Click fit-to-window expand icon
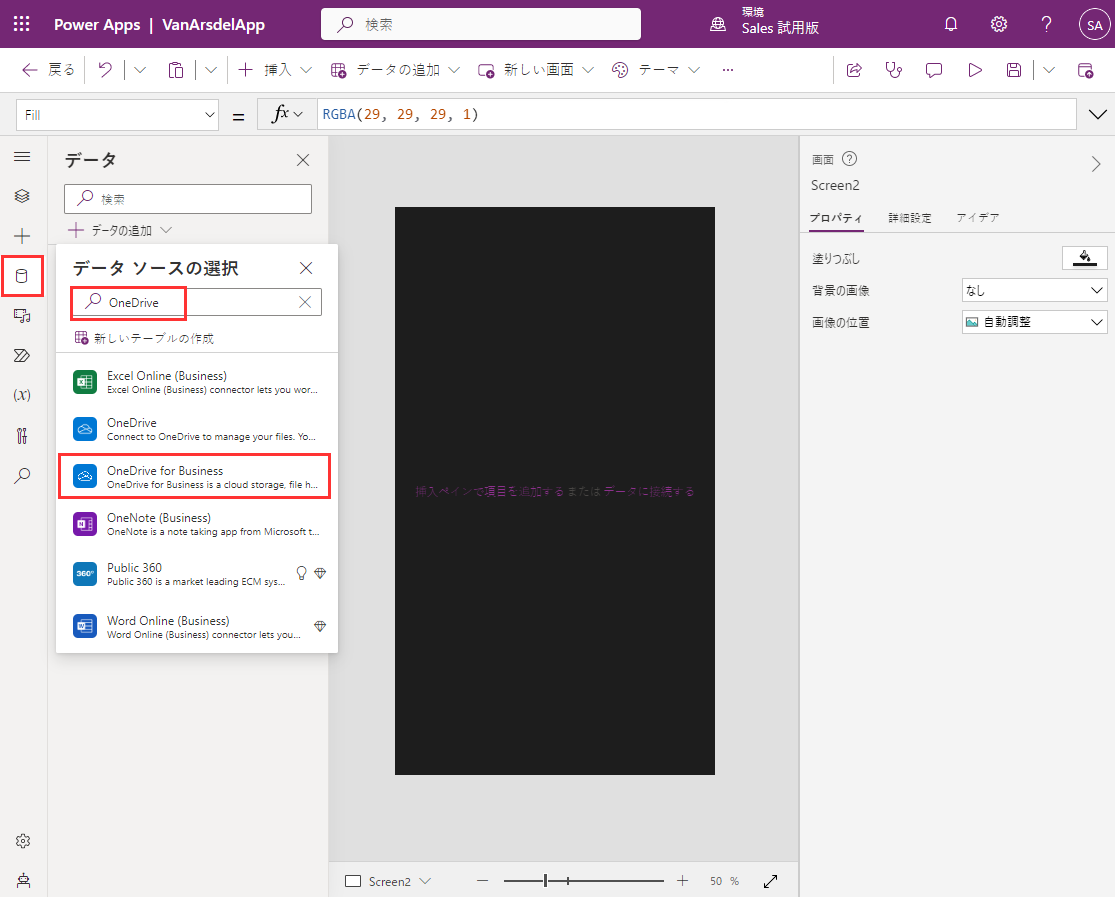This screenshot has height=897, width=1115. pos(770,881)
